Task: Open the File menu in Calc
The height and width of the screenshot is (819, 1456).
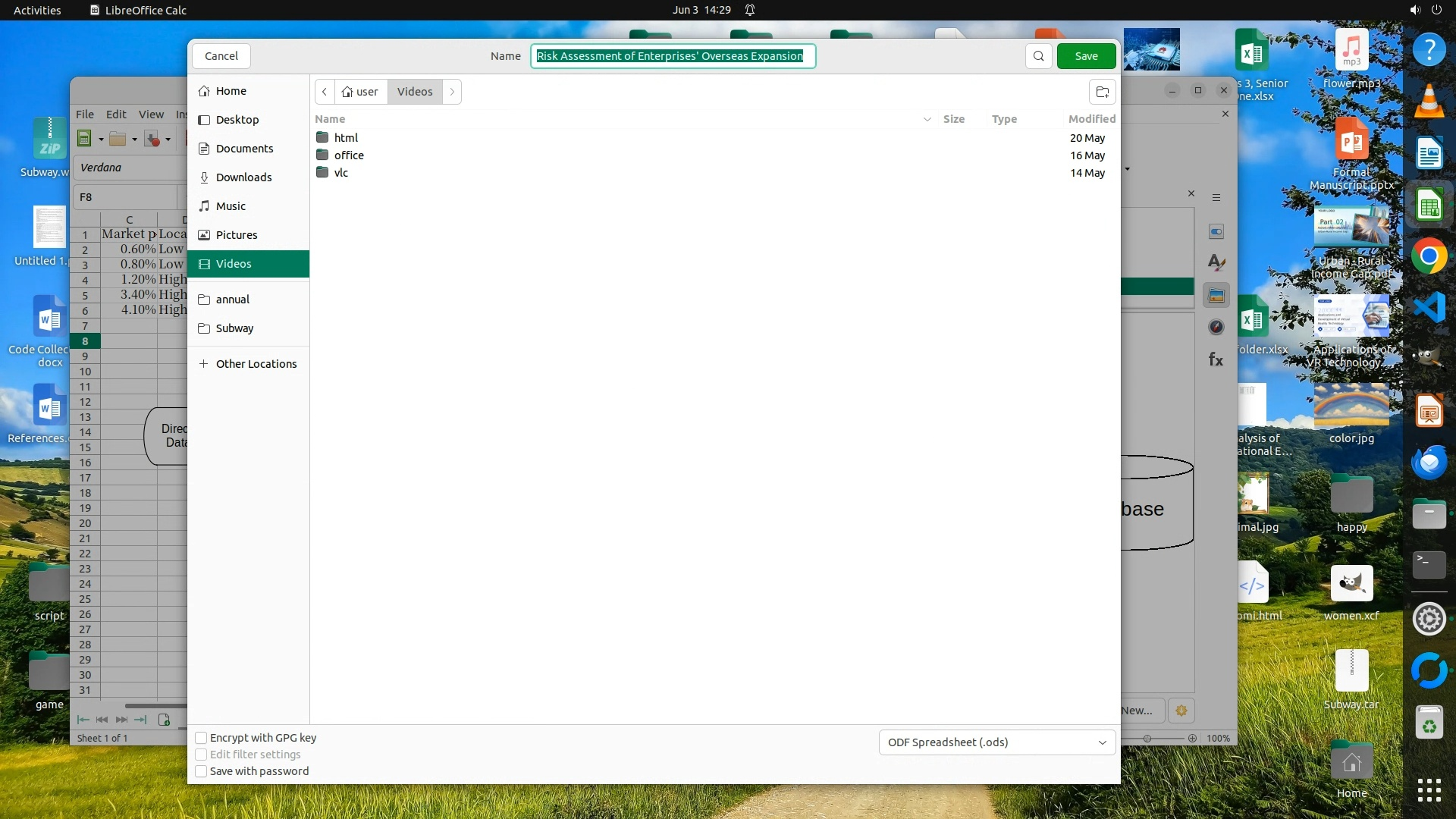Action: click(x=85, y=115)
